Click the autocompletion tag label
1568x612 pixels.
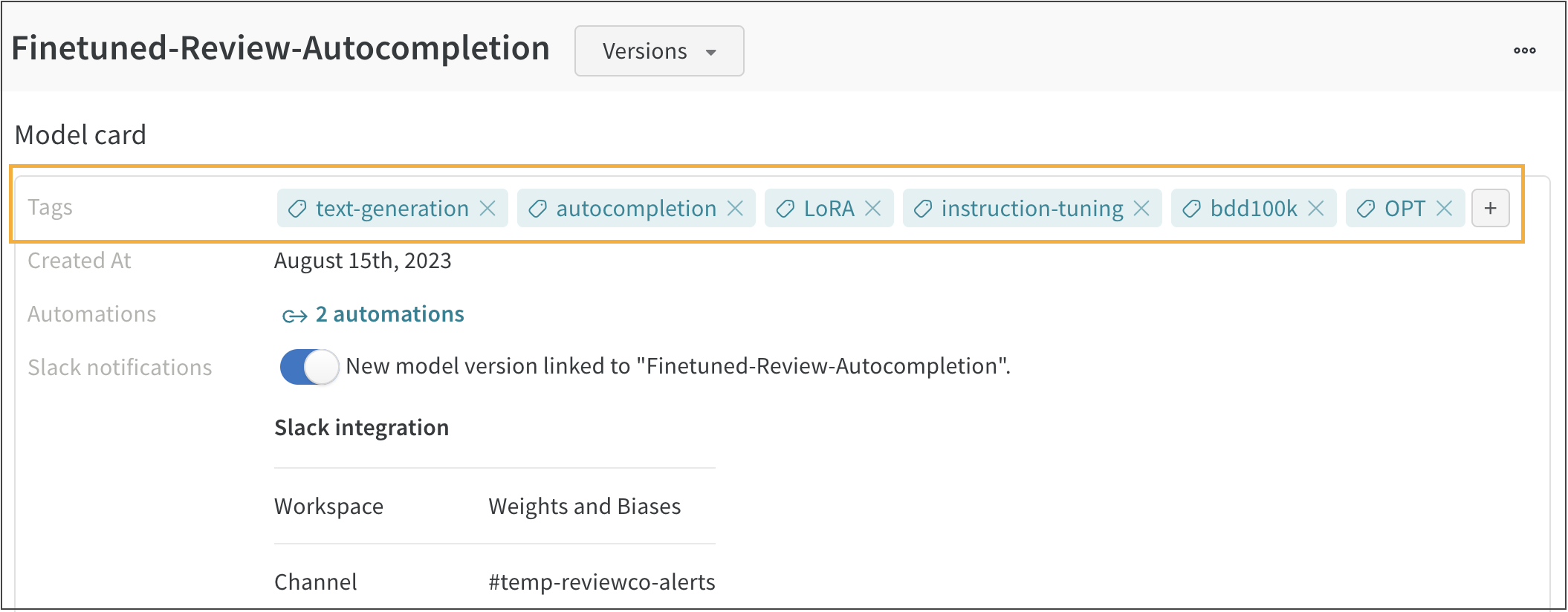635,209
